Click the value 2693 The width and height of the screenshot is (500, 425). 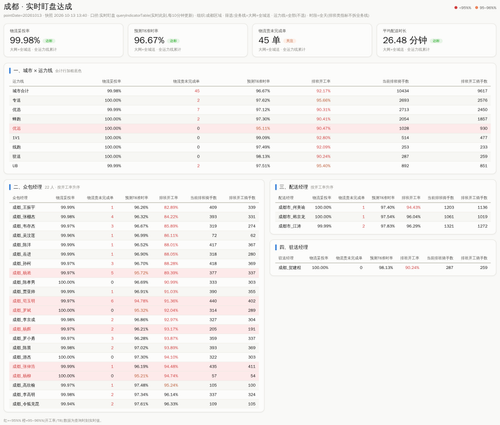pos(404,100)
